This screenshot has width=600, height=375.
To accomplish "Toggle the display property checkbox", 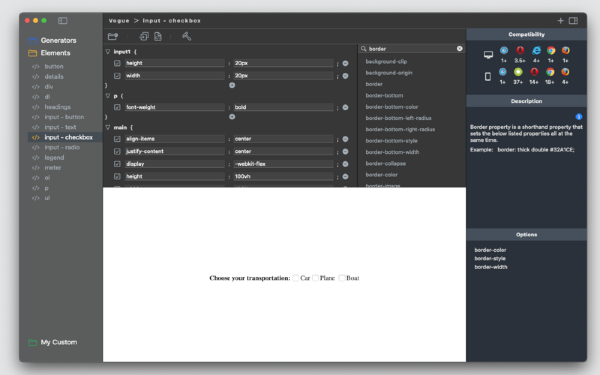I will click(117, 164).
